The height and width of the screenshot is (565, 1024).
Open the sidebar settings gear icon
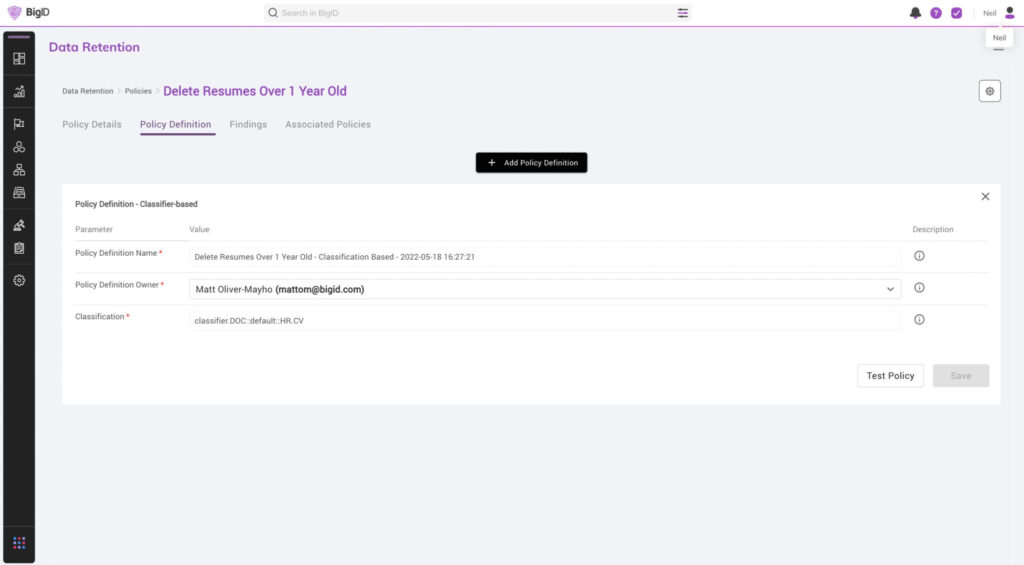click(x=19, y=281)
